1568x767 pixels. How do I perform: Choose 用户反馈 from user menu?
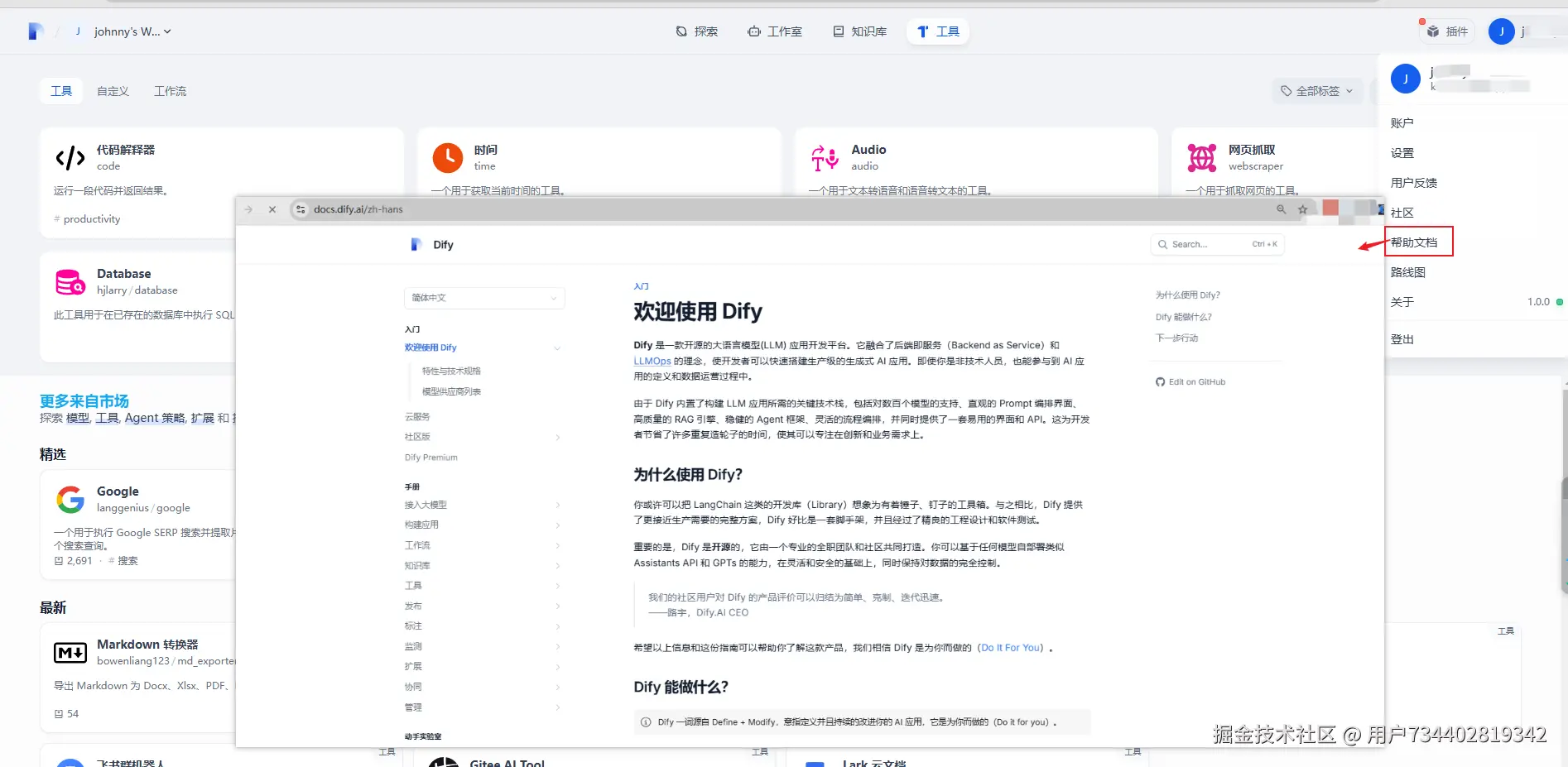point(1413,183)
